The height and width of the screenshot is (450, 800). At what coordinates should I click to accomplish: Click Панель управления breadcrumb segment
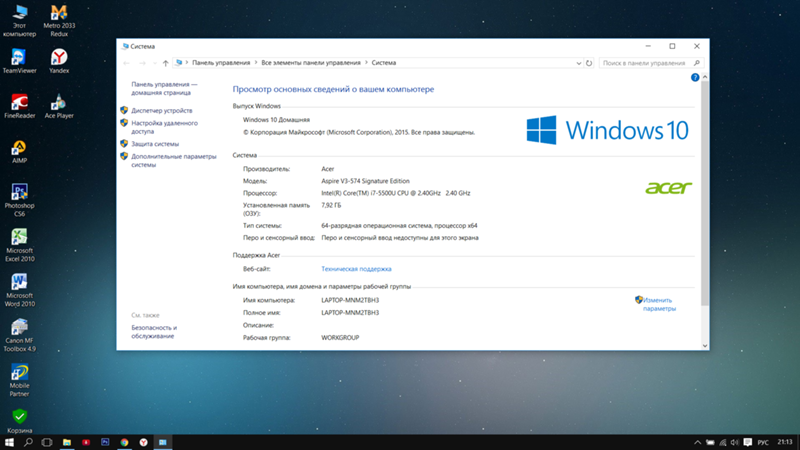pos(221,63)
